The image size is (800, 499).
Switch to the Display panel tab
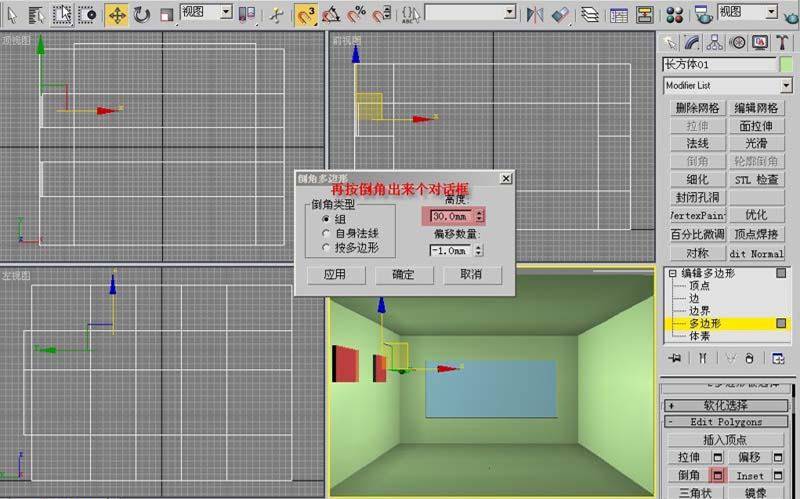(760, 43)
